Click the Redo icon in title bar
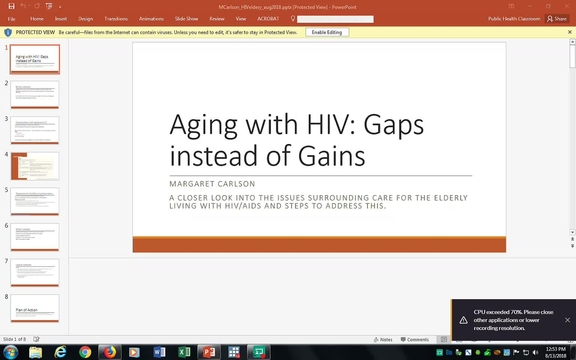Image resolution: width=576 pixels, height=360 pixels. coord(37,6)
